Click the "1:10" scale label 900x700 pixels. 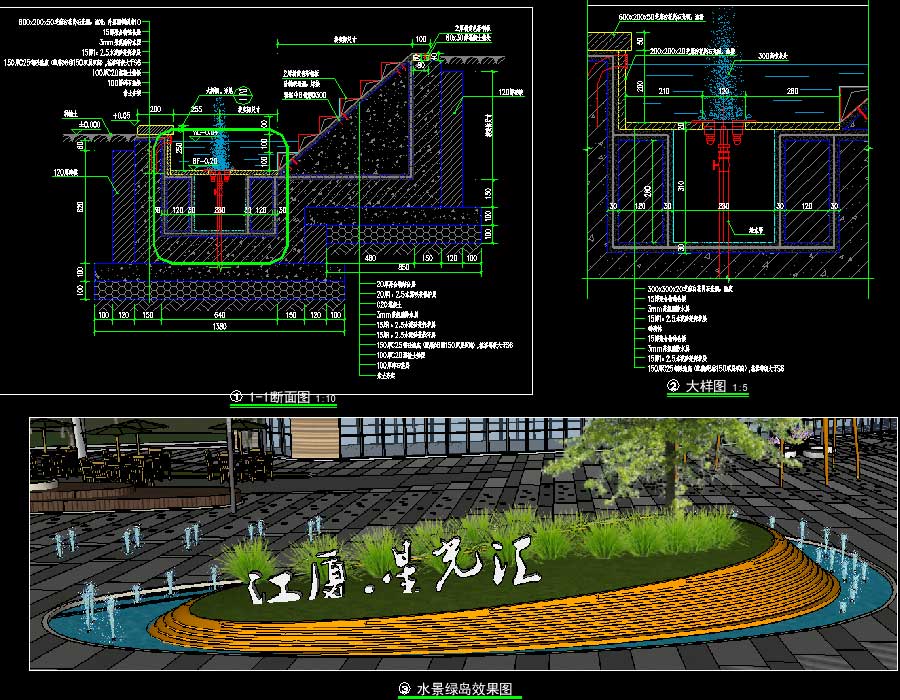pyautogui.click(x=325, y=398)
